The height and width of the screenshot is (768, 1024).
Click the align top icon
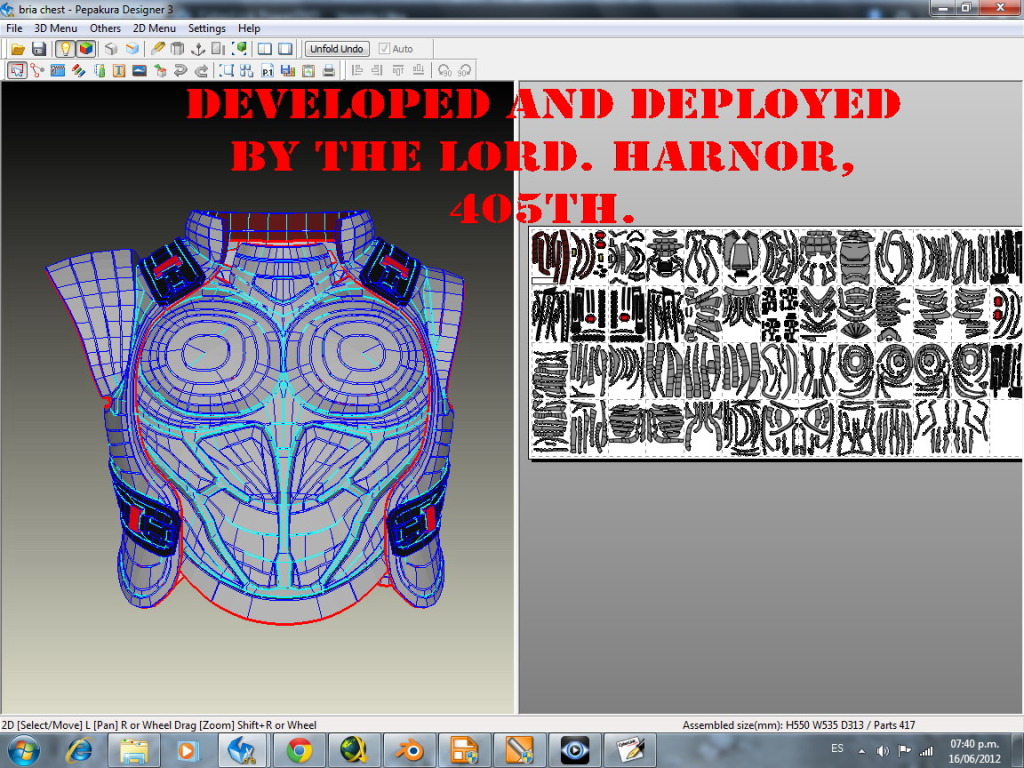398,71
